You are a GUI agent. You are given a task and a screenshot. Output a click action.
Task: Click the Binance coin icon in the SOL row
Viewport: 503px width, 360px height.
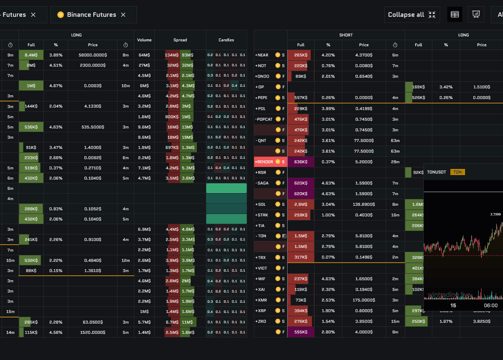[278, 204]
